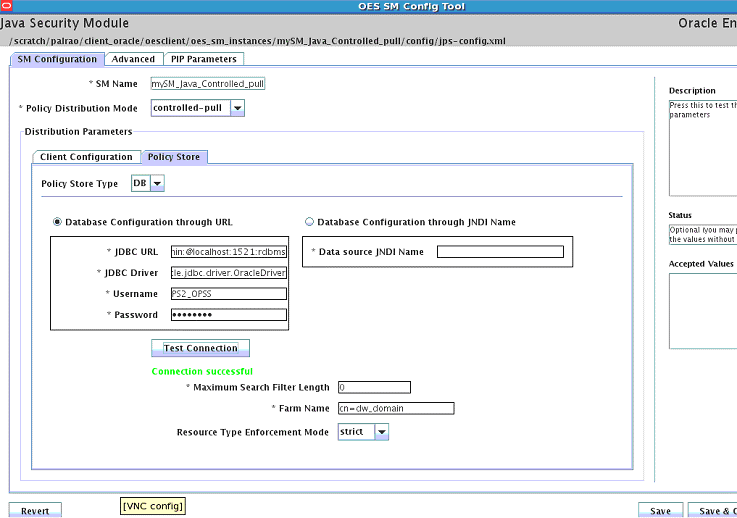Open the PIP Parameters tab
Viewport: 737px width, 518px height.
204,59
